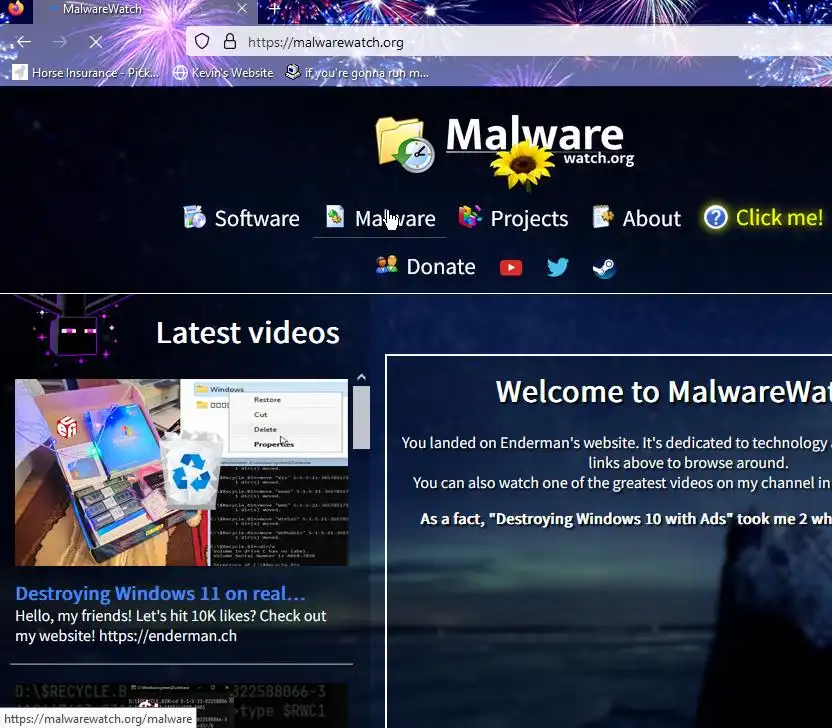Open the Horse Insurance bookmark
Viewport: 832px width, 728px height.
tap(85, 73)
